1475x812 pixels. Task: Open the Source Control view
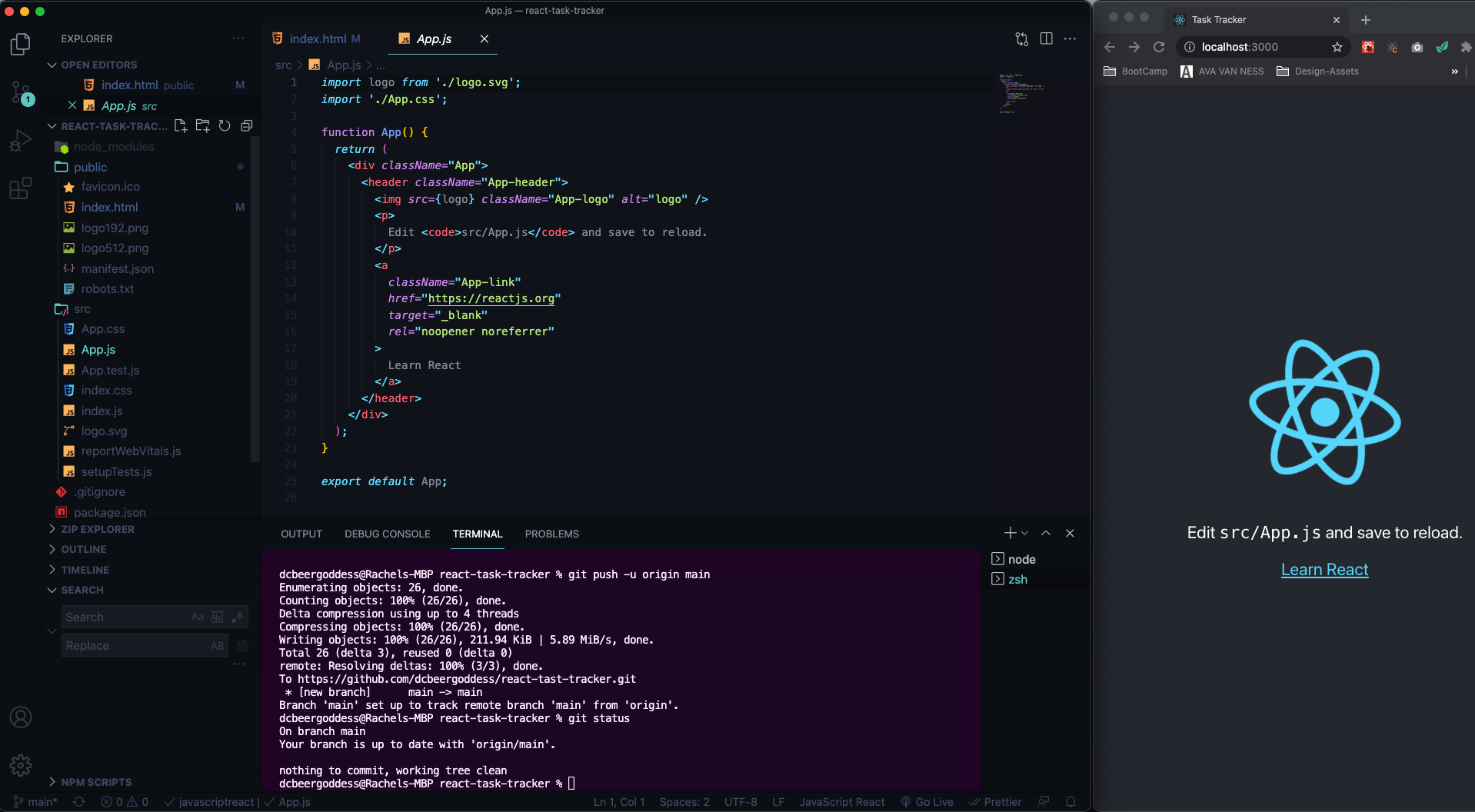click(21, 93)
